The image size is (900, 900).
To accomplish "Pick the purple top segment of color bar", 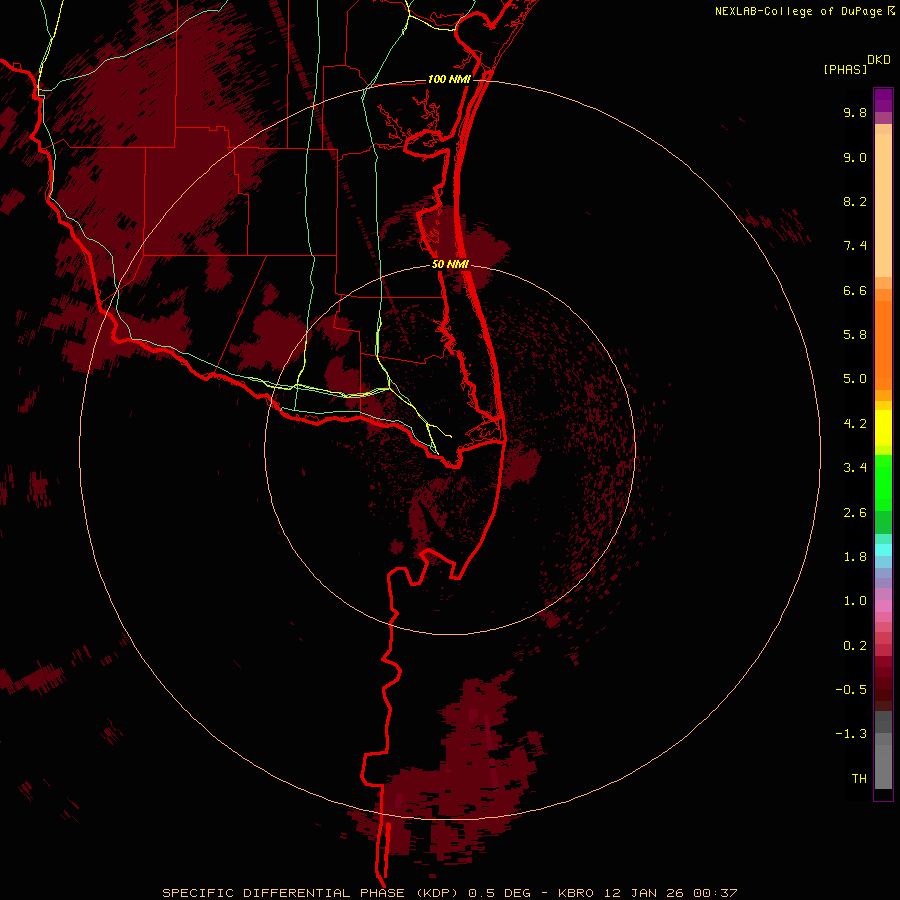I will [x=883, y=100].
